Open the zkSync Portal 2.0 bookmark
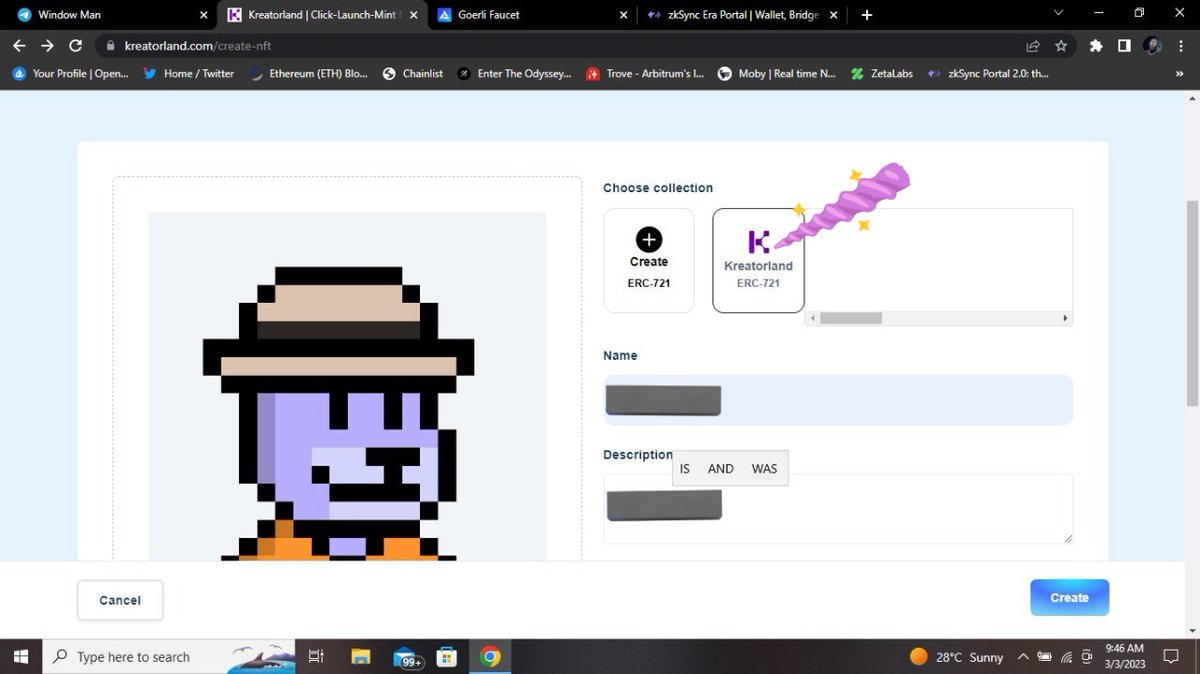 (989, 73)
